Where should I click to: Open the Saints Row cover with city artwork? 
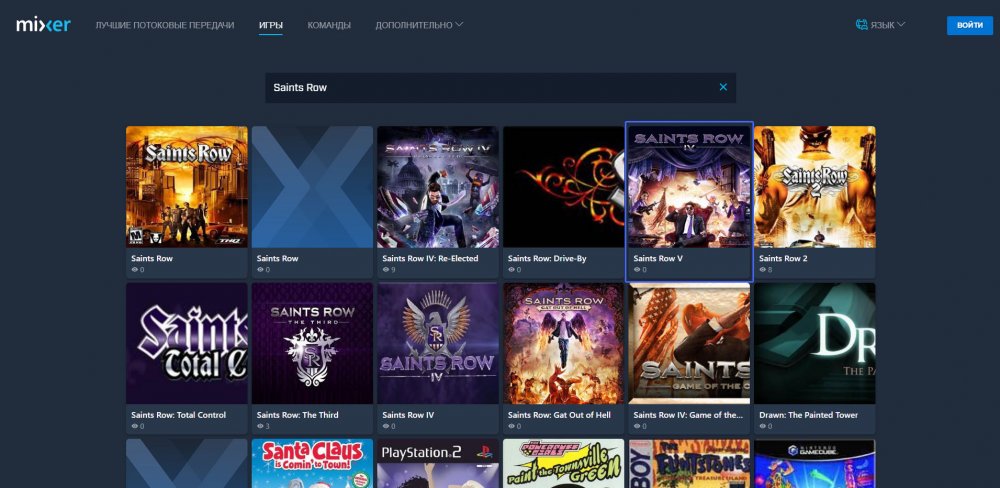point(187,186)
